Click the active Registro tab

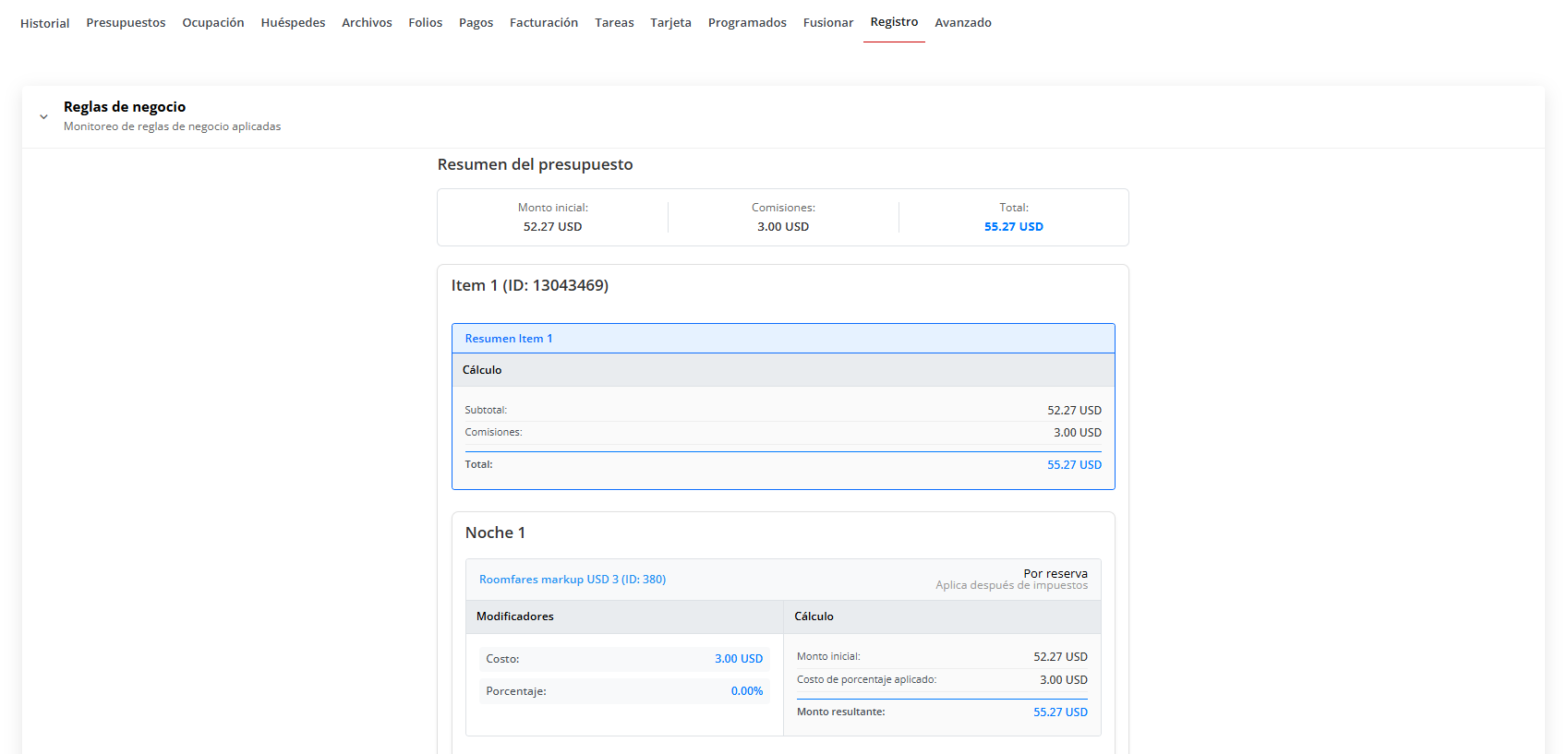point(894,22)
